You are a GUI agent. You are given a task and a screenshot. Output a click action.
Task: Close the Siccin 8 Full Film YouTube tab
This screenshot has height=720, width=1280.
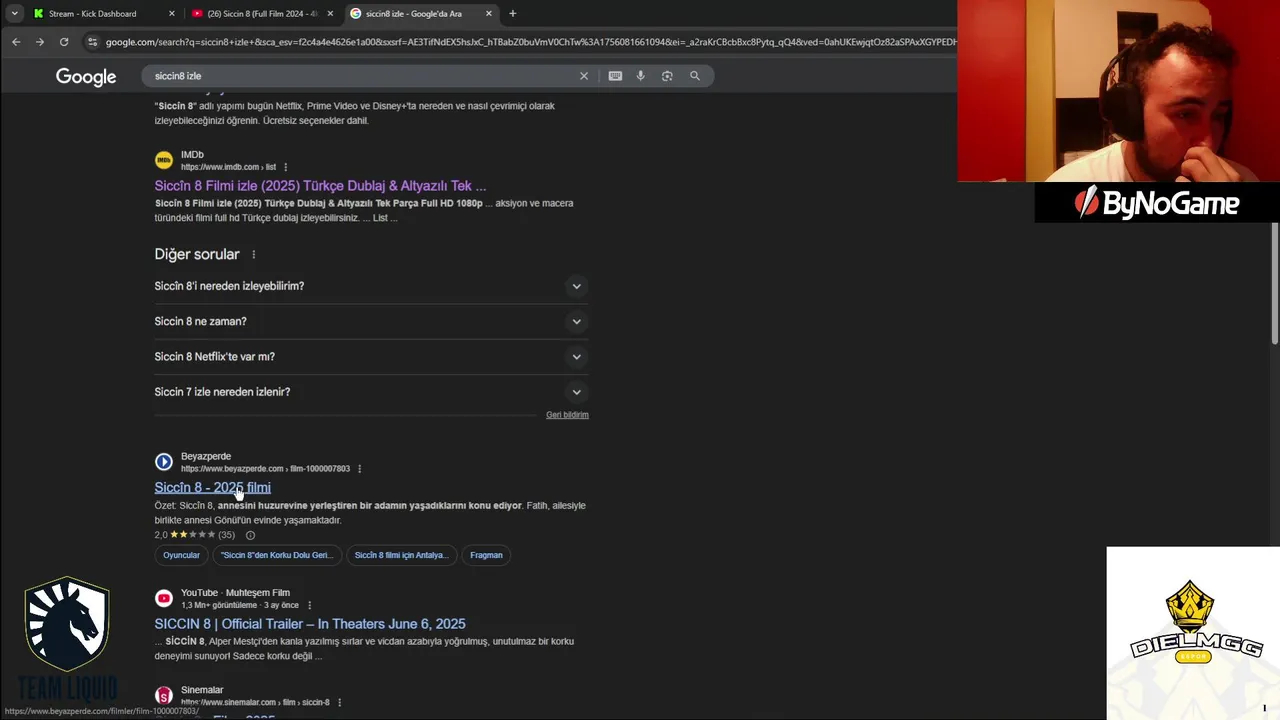[x=330, y=14]
